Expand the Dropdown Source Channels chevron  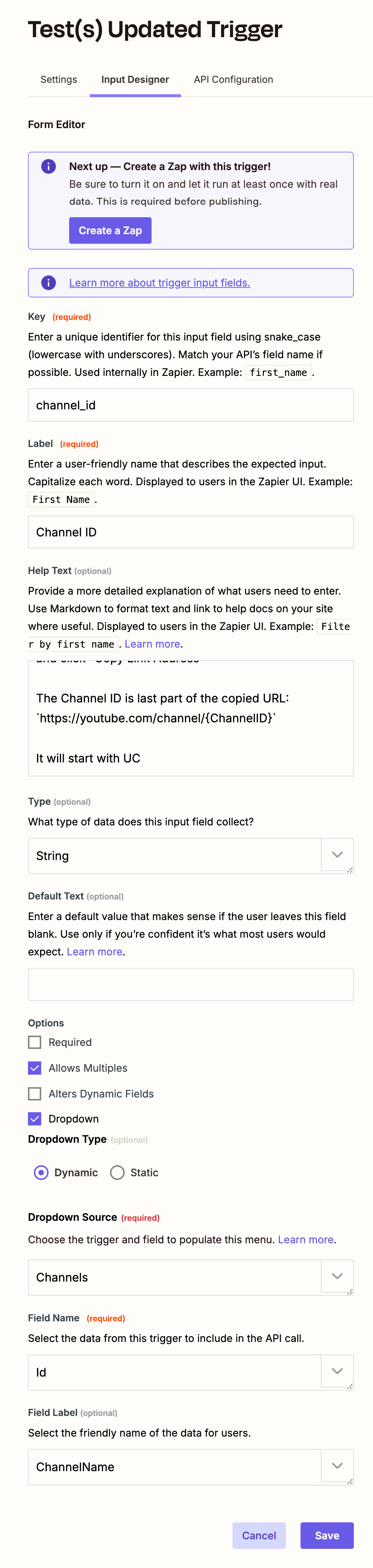[x=337, y=1276]
